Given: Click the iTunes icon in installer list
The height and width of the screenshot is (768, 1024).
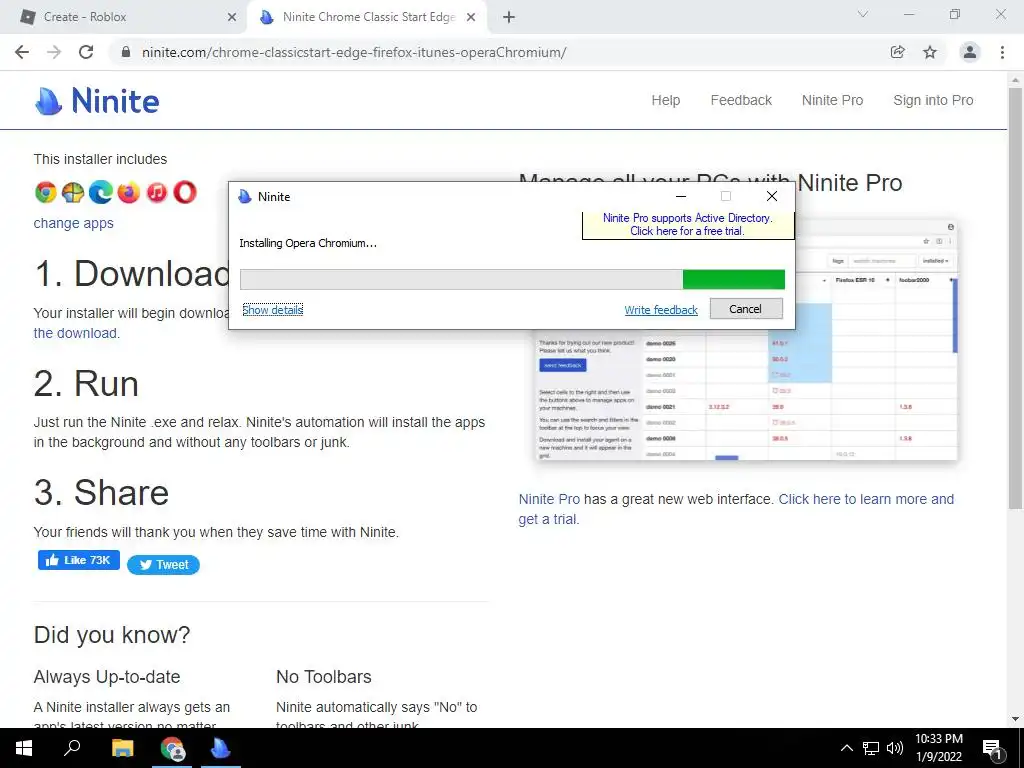Looking at the screenshot, I should pyautogui.click(x=157, y=192).
